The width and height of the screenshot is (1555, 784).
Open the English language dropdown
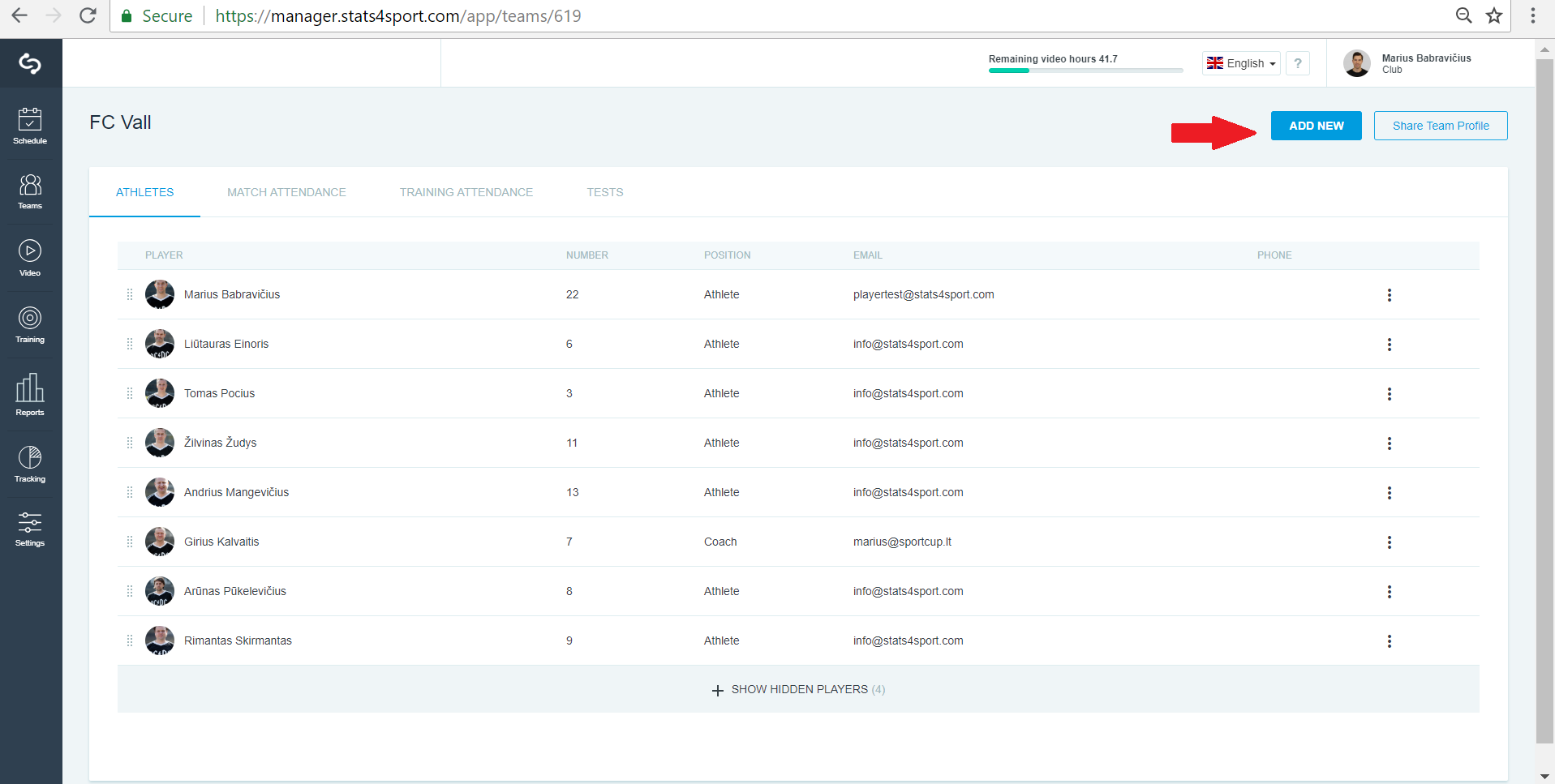point(1241,63)
